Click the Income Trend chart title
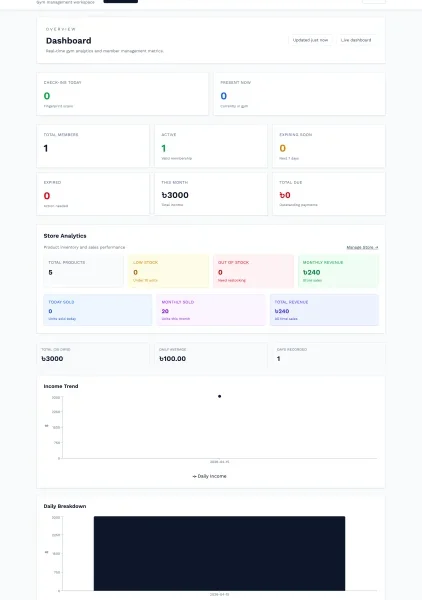This screenshot has width=422, height=600. tap(61, 386)
